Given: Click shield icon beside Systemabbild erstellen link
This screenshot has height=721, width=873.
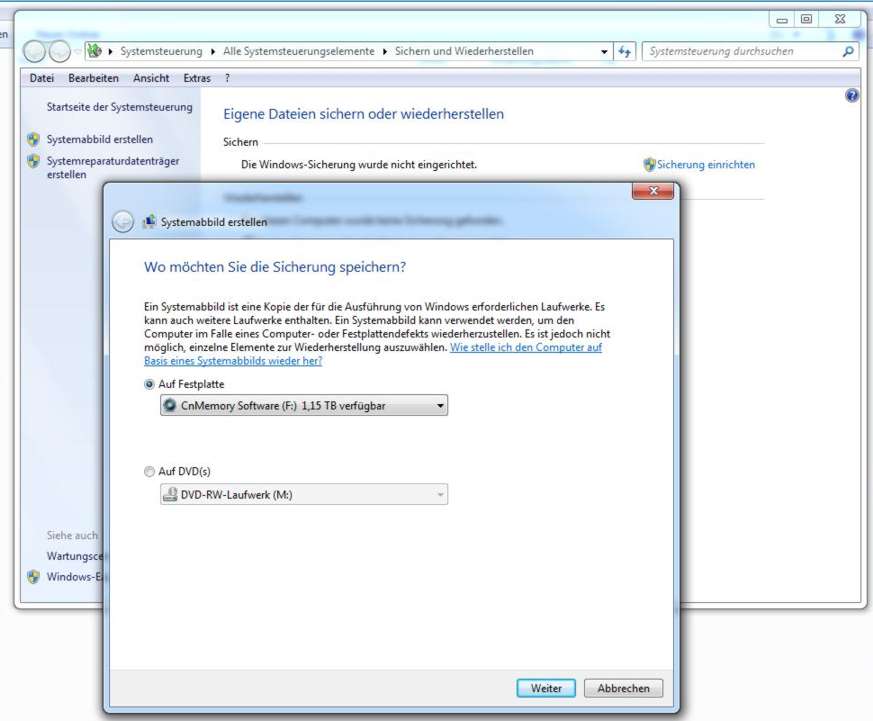Looking at the screenshot, I should click(x=33, y=139).
